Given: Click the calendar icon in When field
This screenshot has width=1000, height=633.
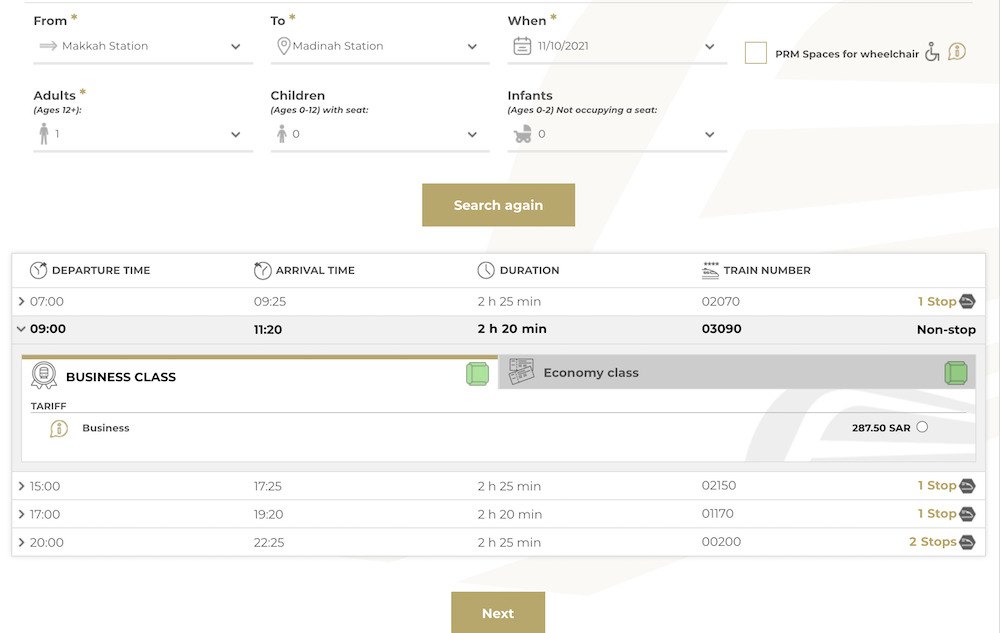Looking at the screenshot, I should (x=522, y=46).
